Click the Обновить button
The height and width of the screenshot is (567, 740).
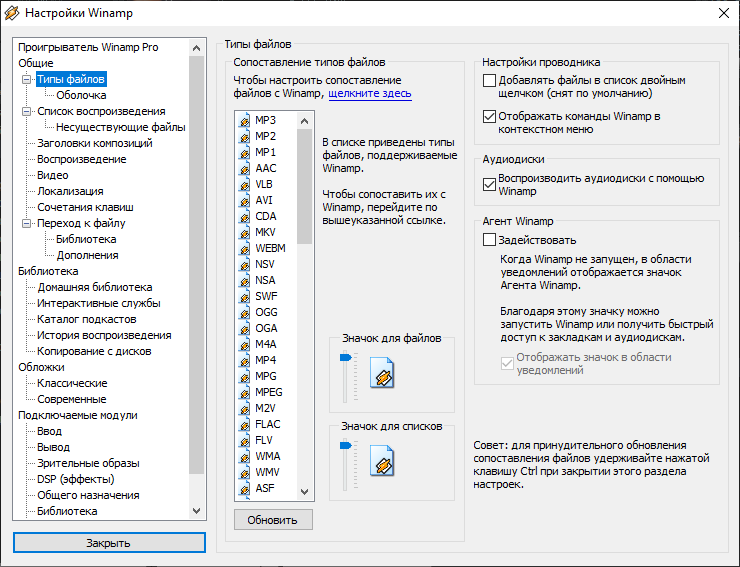(273, 520)
